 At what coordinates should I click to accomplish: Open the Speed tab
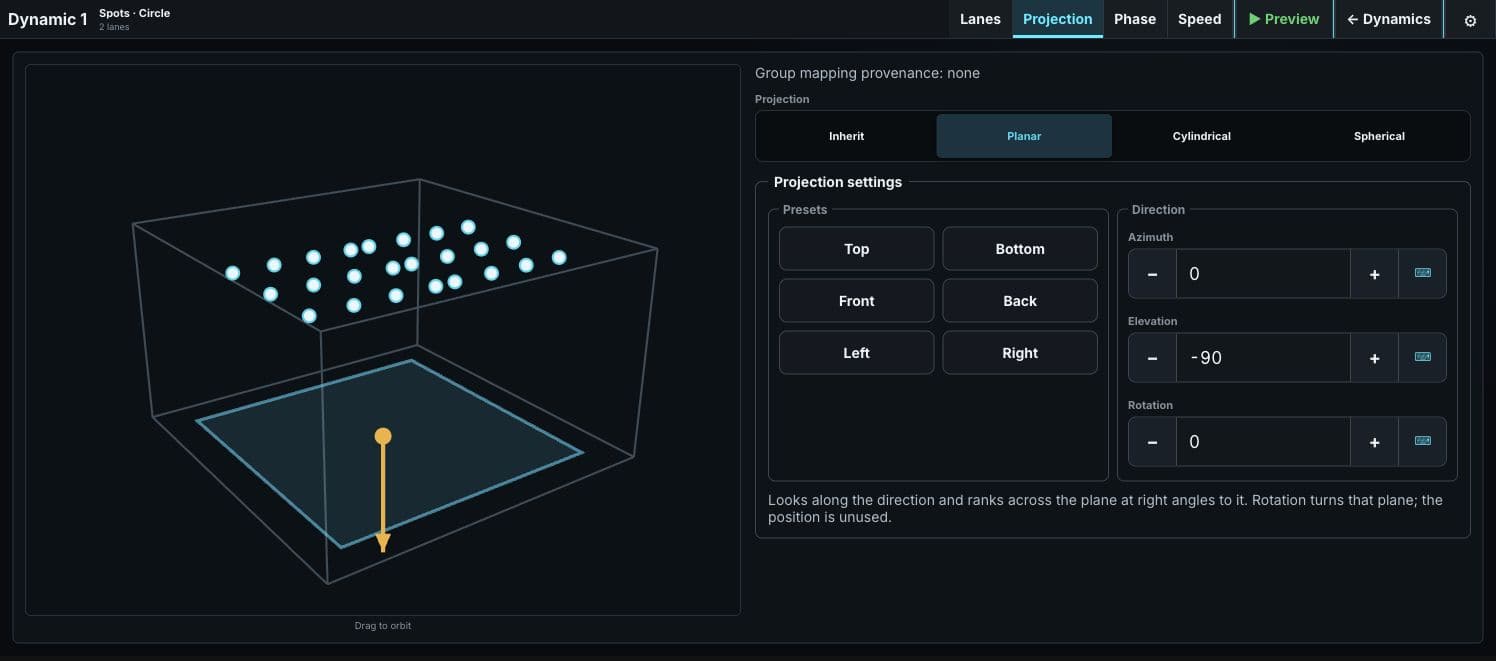(1199, 19)
